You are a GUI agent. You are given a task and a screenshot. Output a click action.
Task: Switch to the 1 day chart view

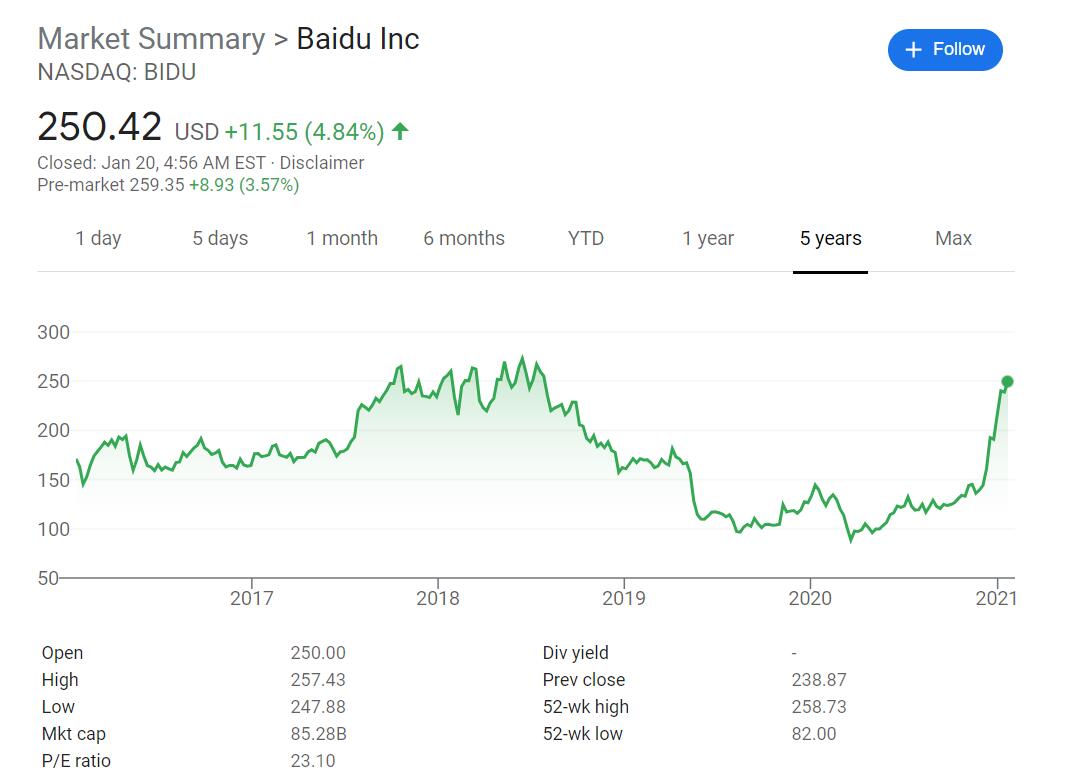click(99, 238)
